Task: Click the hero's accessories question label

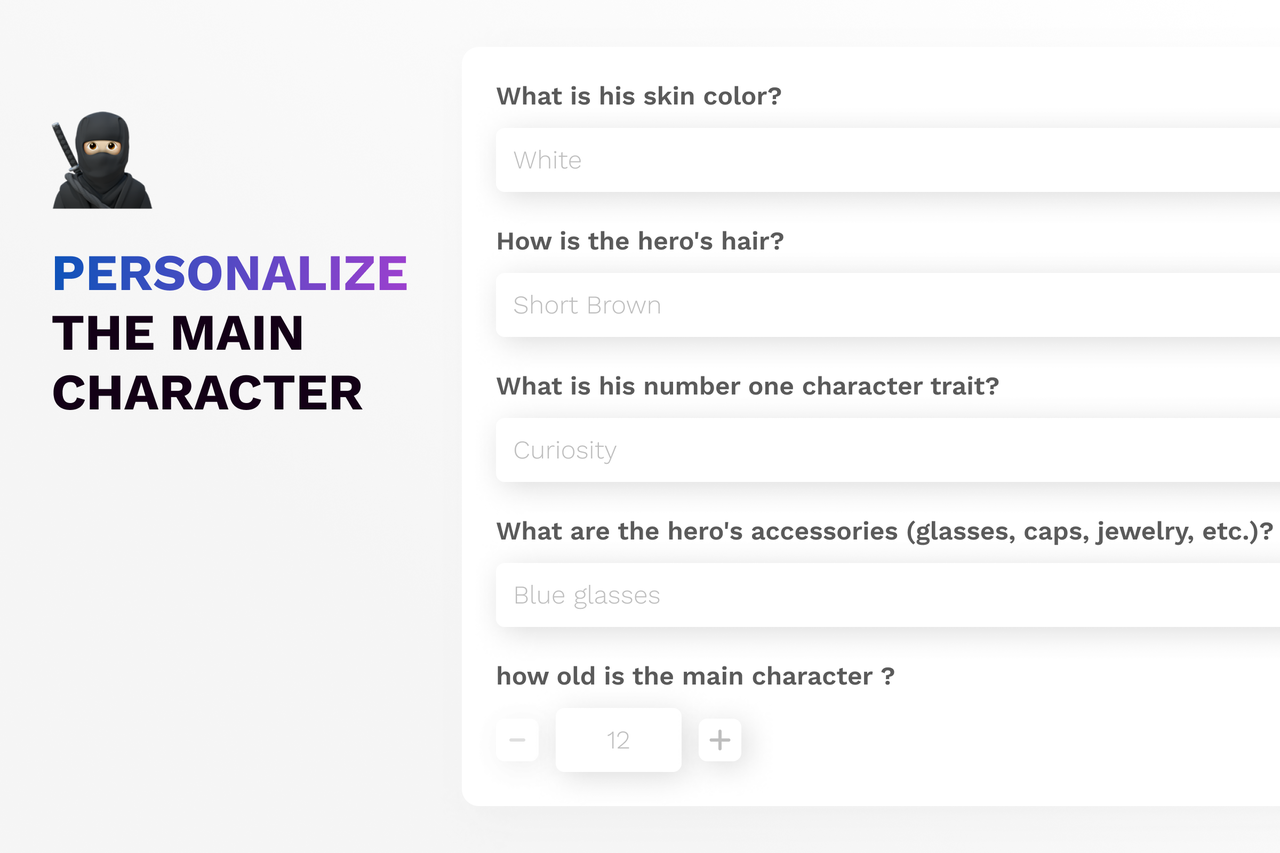Action: (885, 532)
